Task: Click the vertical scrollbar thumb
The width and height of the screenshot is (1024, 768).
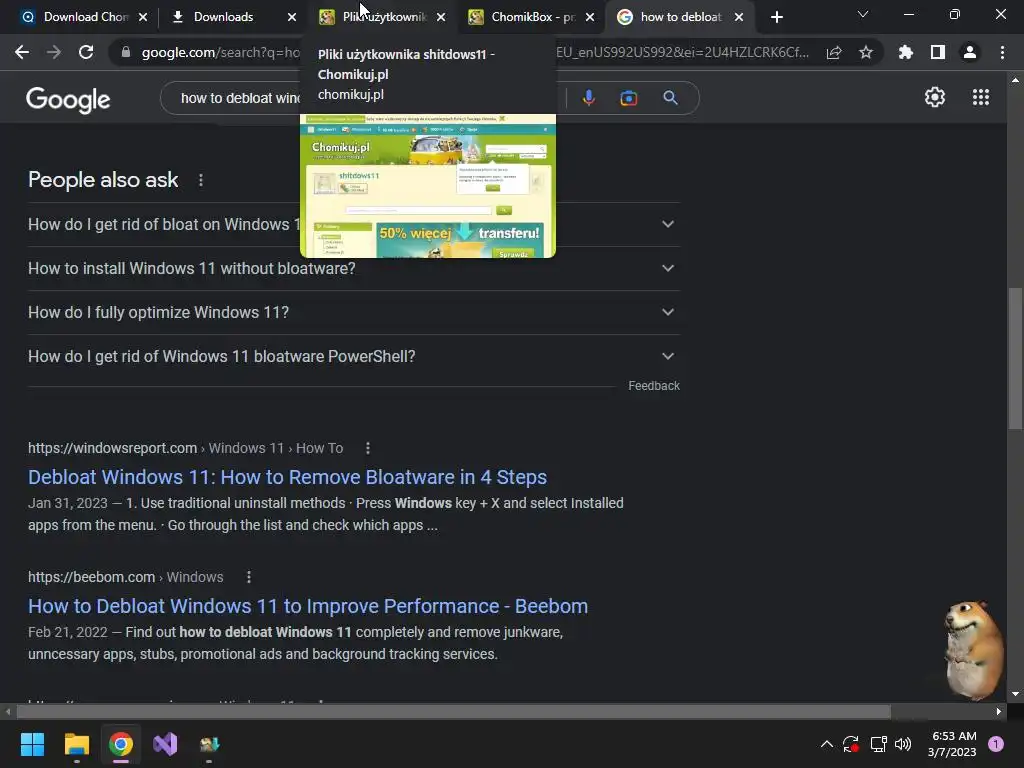Action: click(x=1015, y=358)
